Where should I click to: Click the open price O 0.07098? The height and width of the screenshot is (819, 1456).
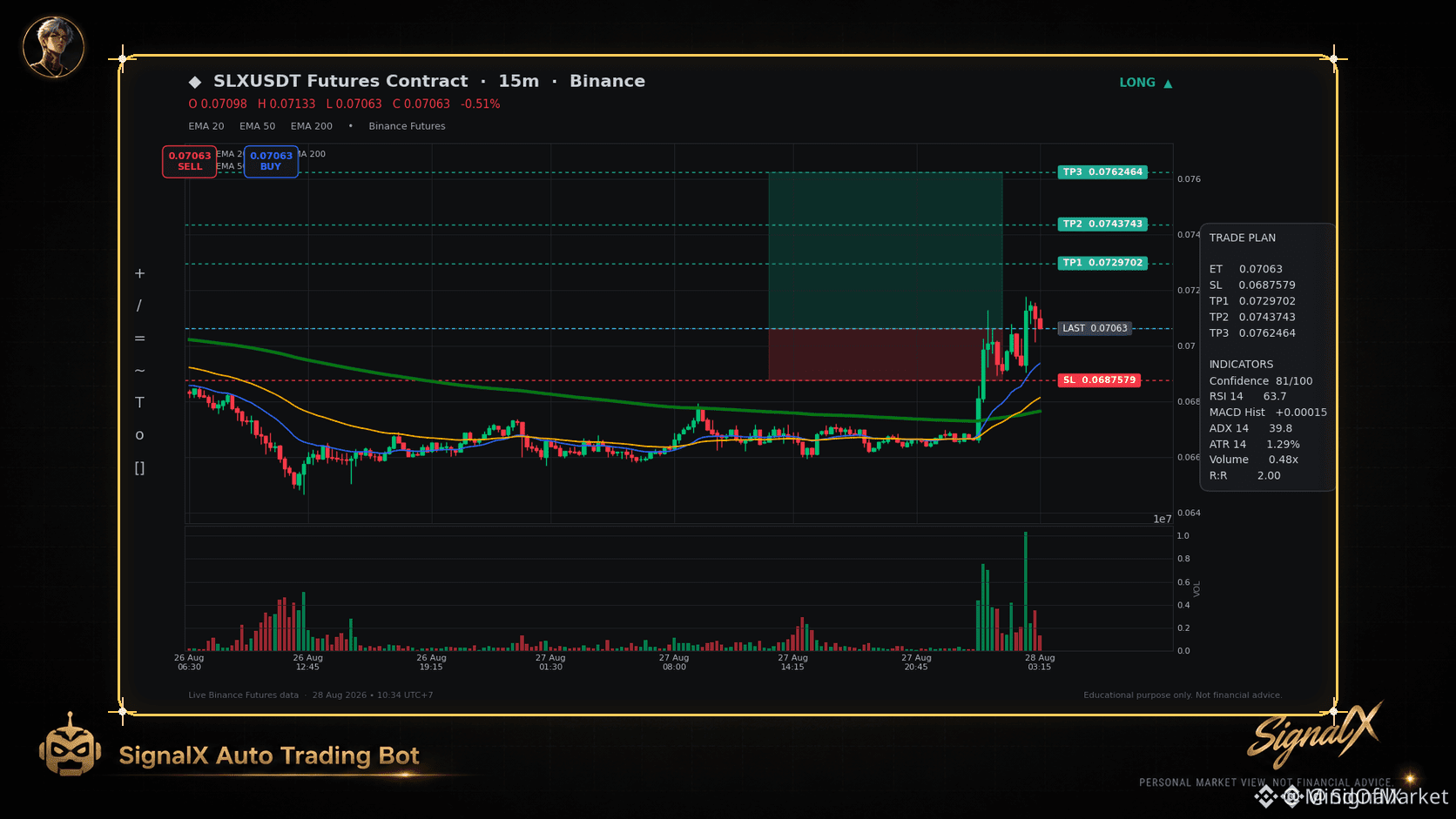tap(218, 104)
